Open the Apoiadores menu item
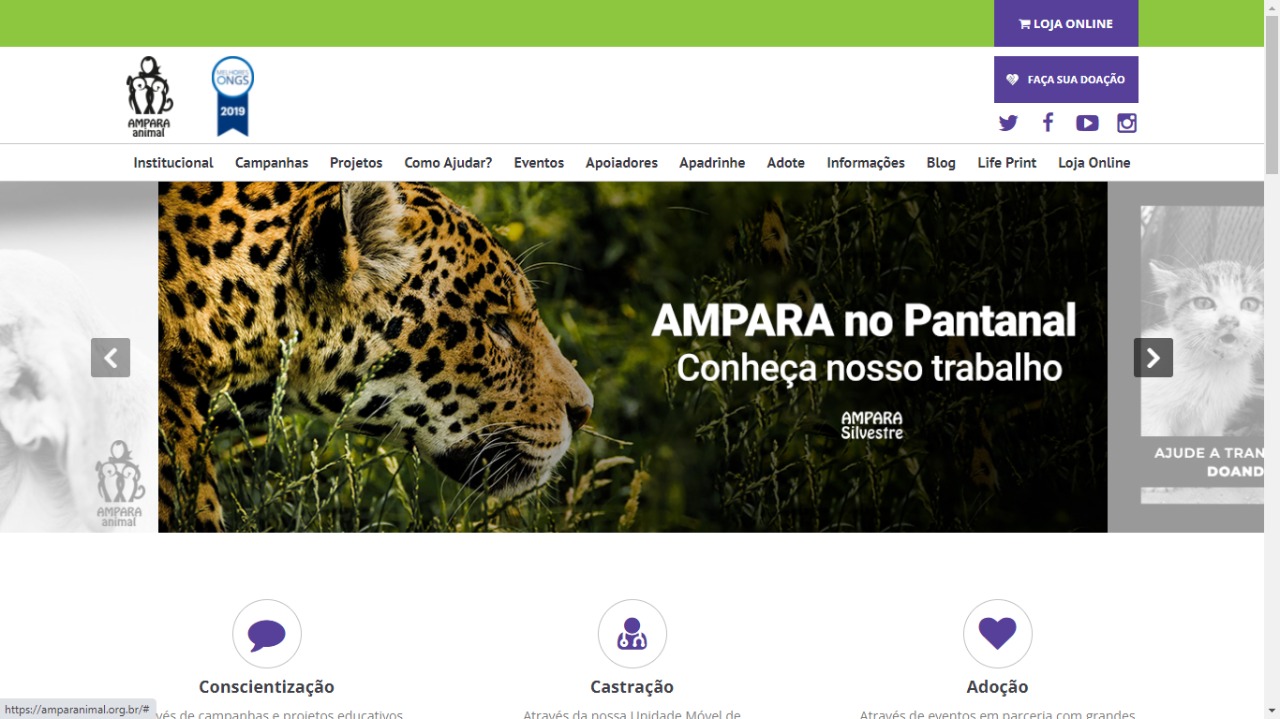The width and height of the screenshot is (1280, 719). click(x=621, y=162)
